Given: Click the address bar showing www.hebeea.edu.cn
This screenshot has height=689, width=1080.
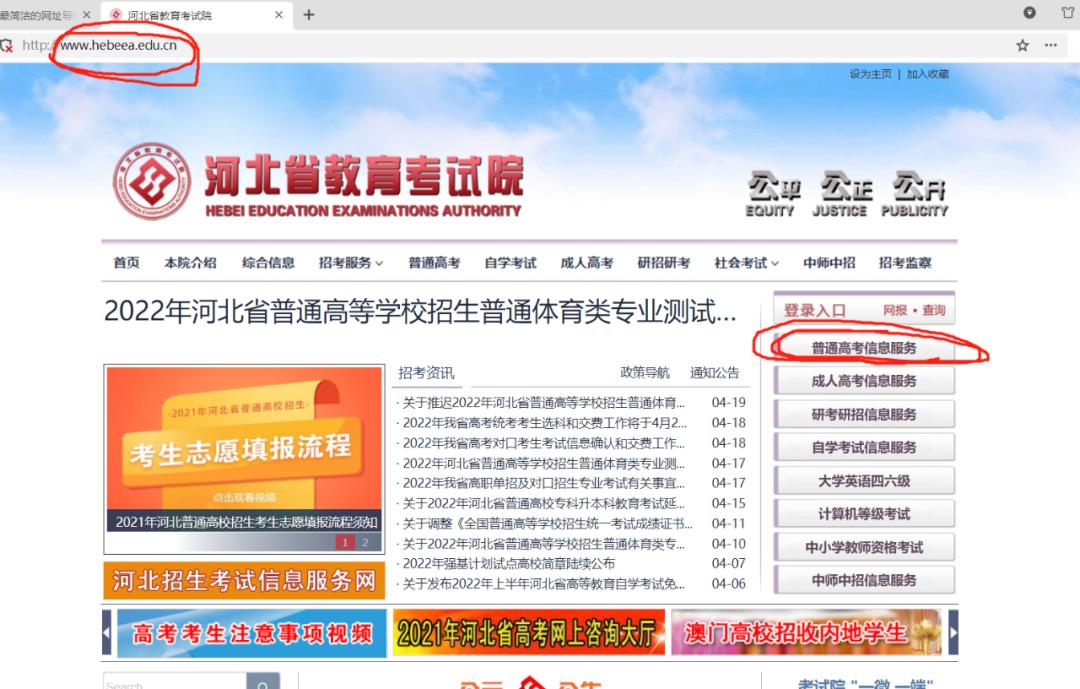Looking at the screenshot, I should click(x=118, y=46).
